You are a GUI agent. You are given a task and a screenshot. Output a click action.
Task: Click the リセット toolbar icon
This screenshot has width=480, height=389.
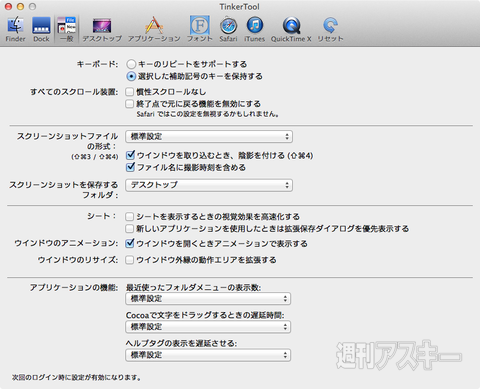click(330, 29)
